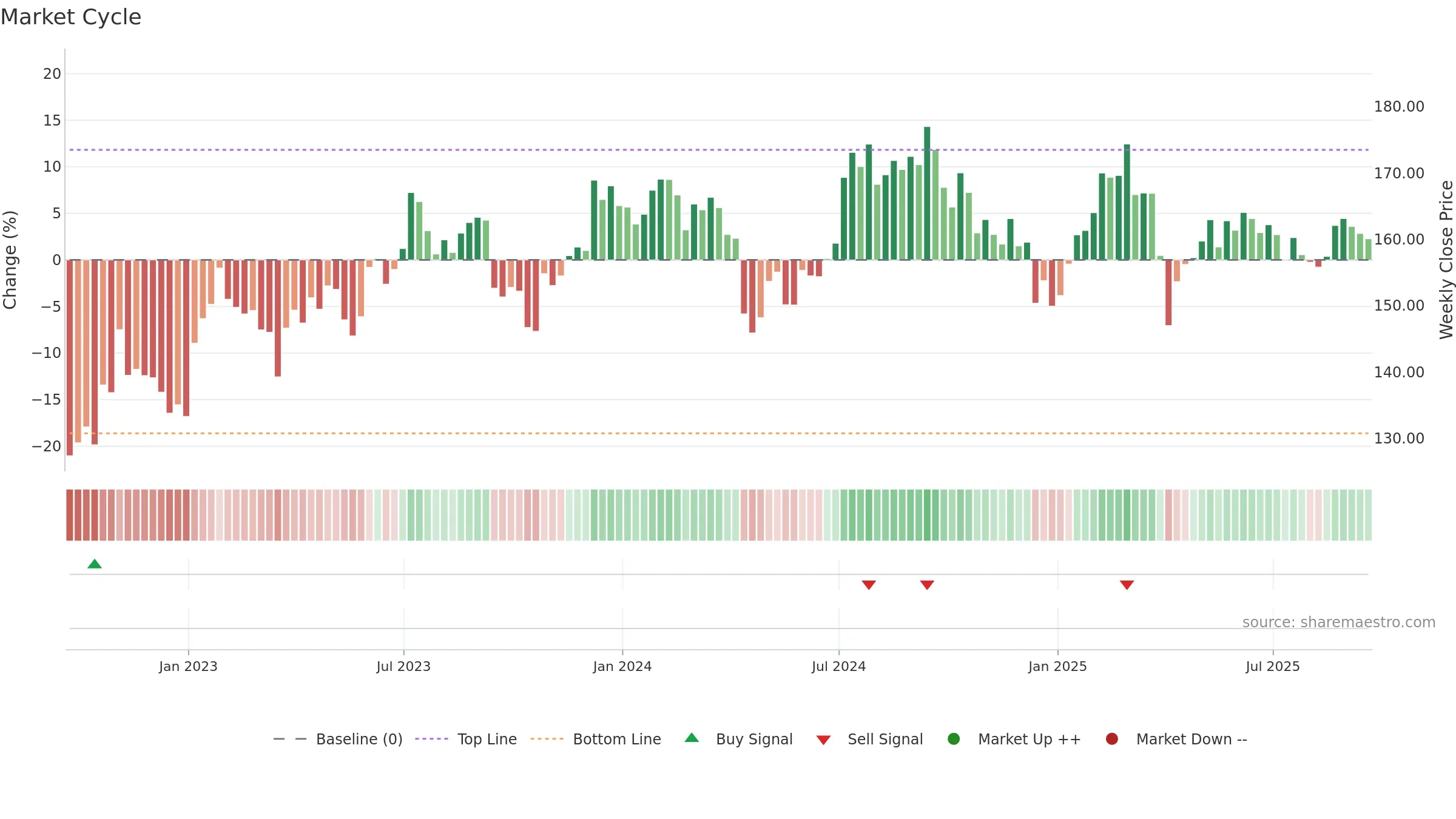1456x819 pixels.
Task: Click the Jul 2024 axis label
Action: 839,667
